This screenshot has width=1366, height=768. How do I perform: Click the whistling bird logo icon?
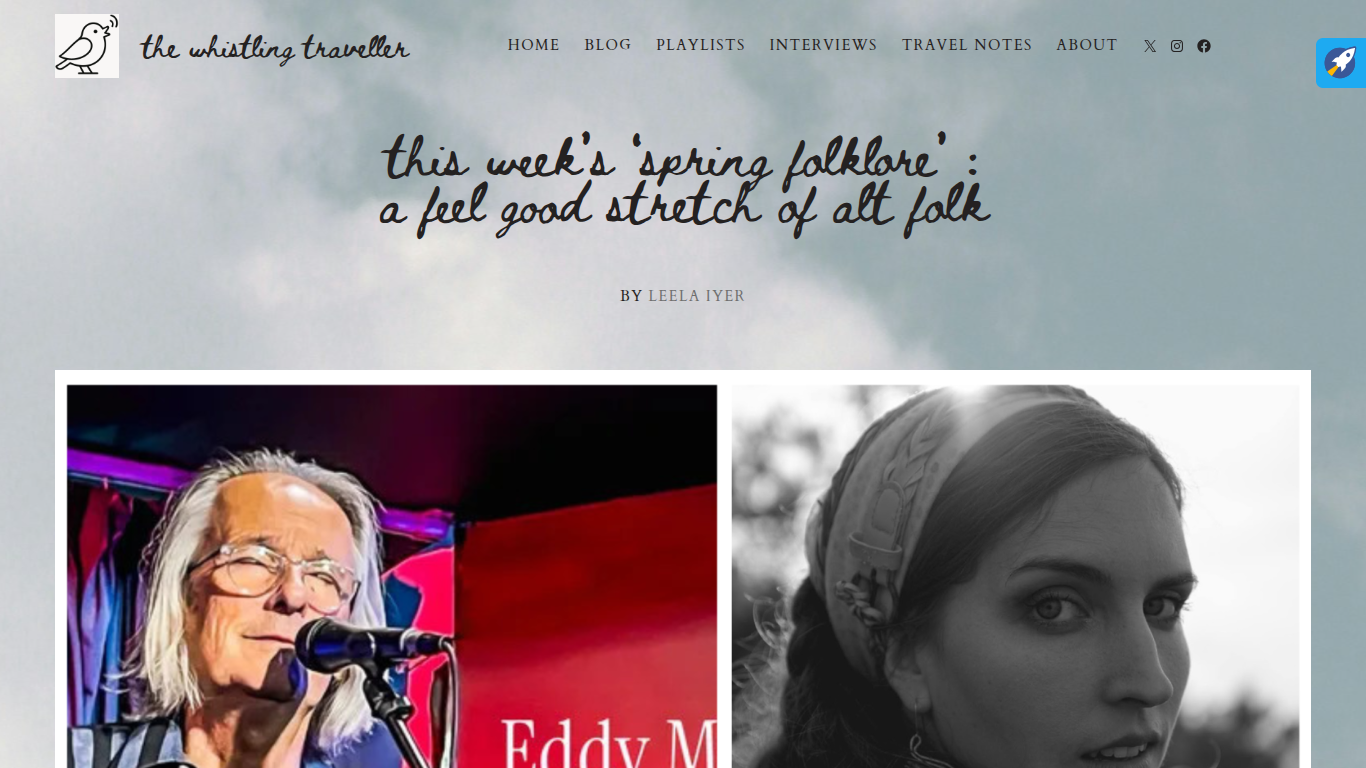pos(87,46)
